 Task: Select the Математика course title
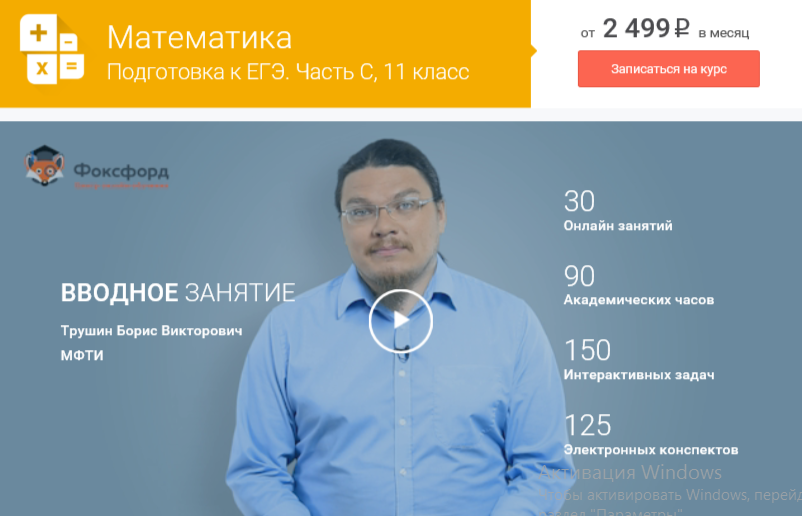[199, 37]
